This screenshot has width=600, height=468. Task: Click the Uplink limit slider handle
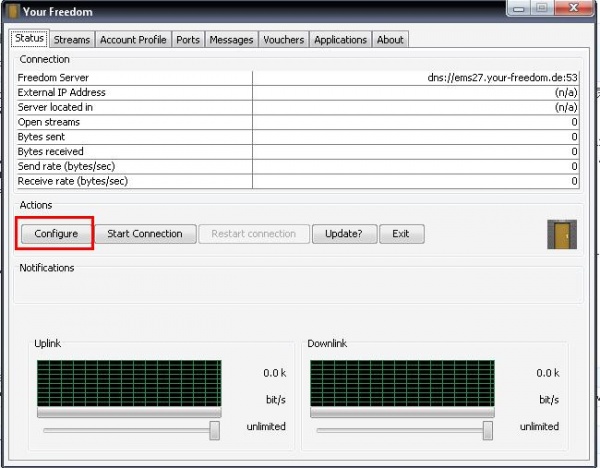215,430
